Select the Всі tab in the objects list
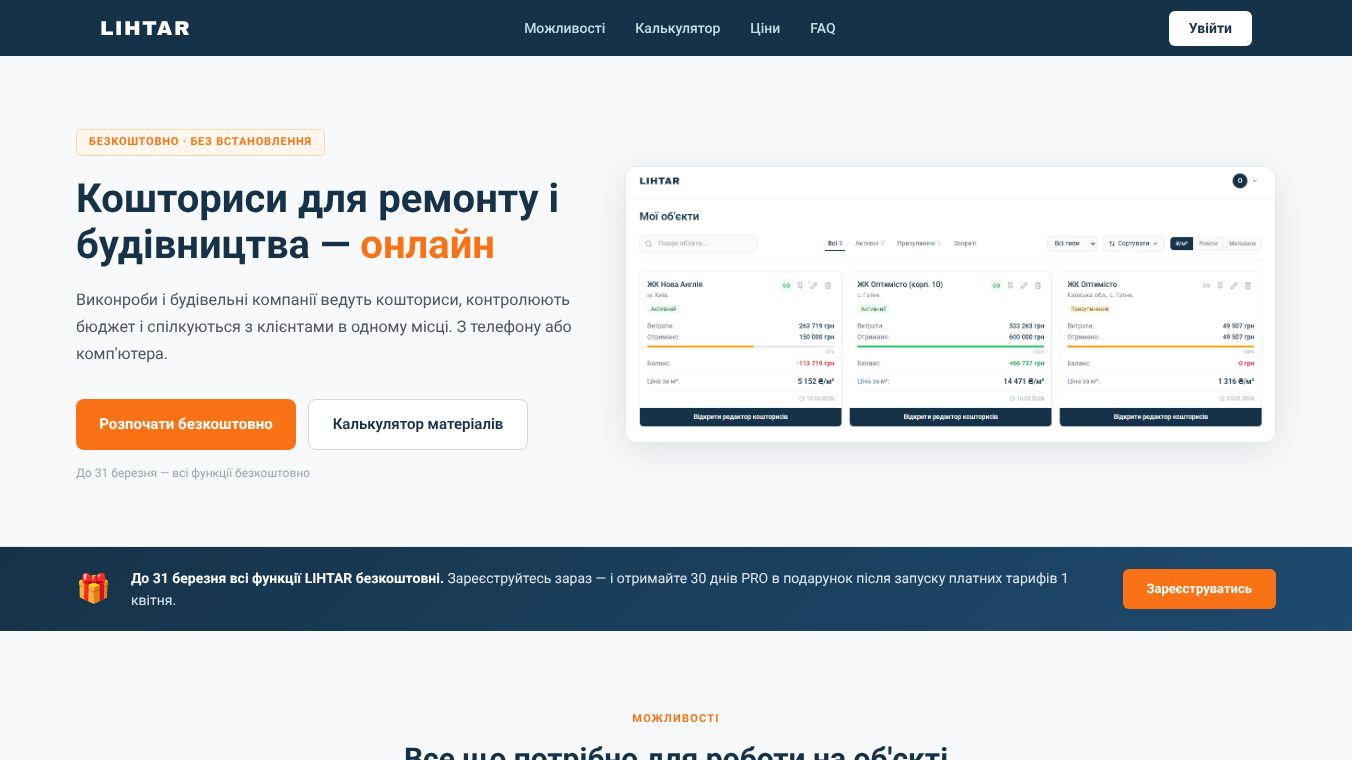The image size is (1352, 760). coord(835,243)
